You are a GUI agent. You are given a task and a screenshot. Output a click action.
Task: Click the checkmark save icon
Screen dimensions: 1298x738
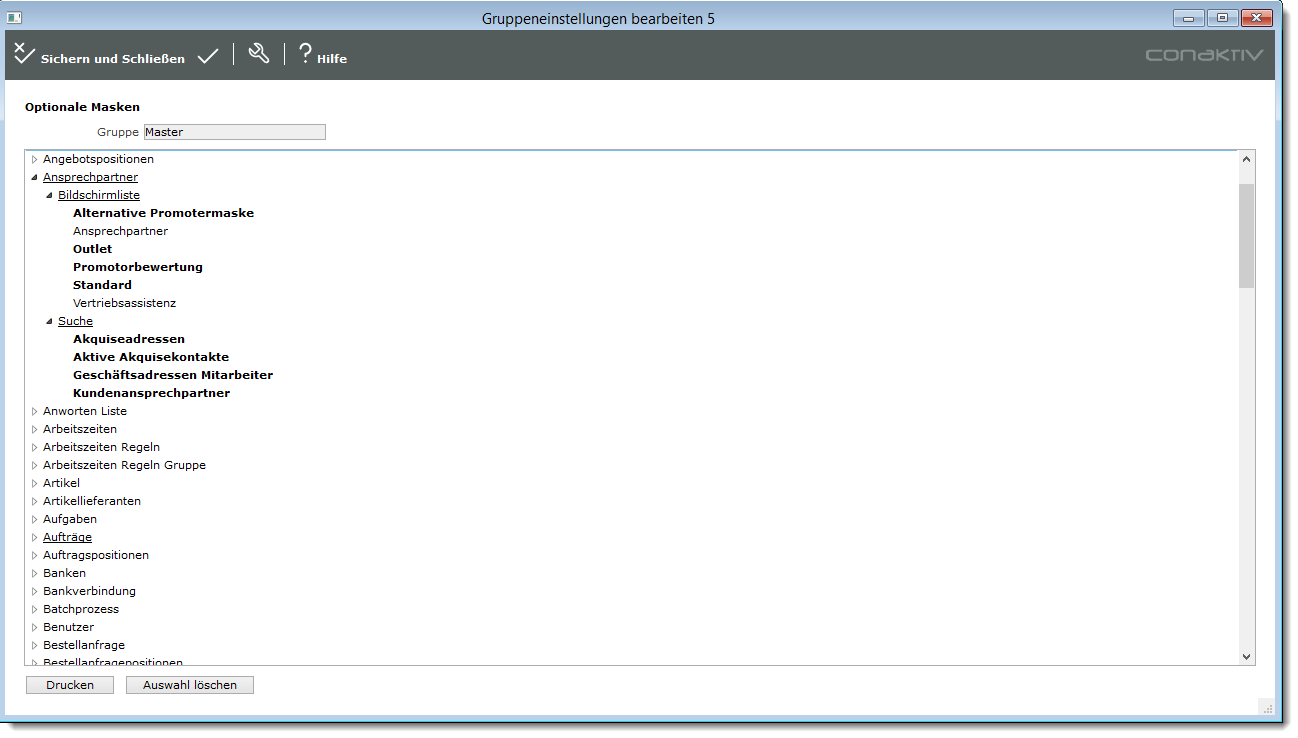pos(208,57)
